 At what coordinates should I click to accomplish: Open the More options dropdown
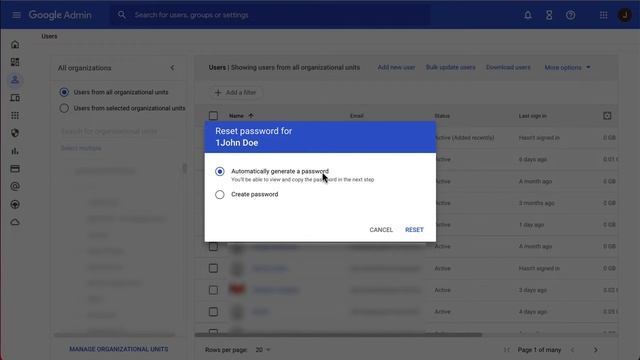pyautogui.click(x=567, y=67)
